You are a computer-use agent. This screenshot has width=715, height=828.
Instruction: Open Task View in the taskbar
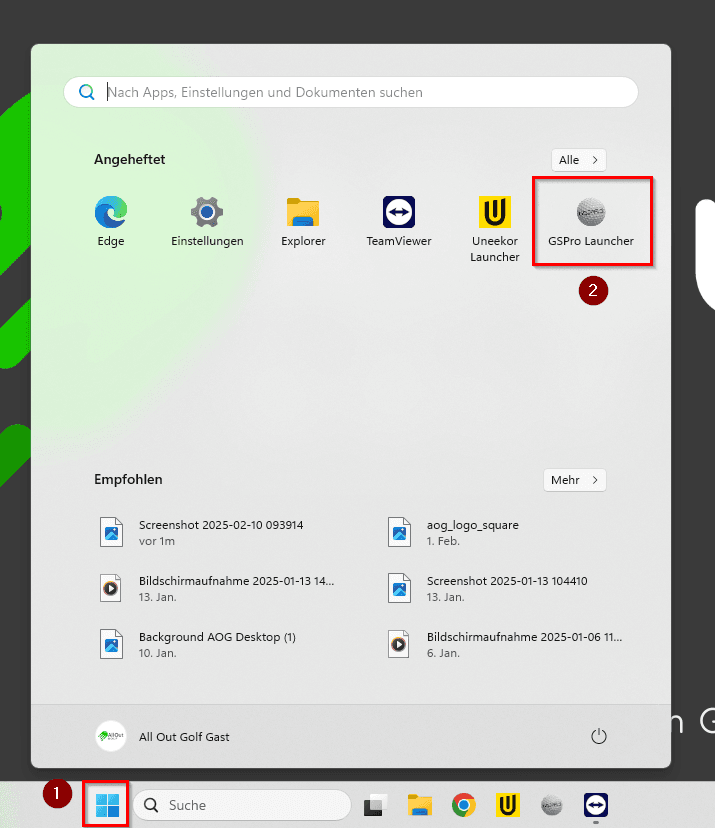click(x=375, y=805)
